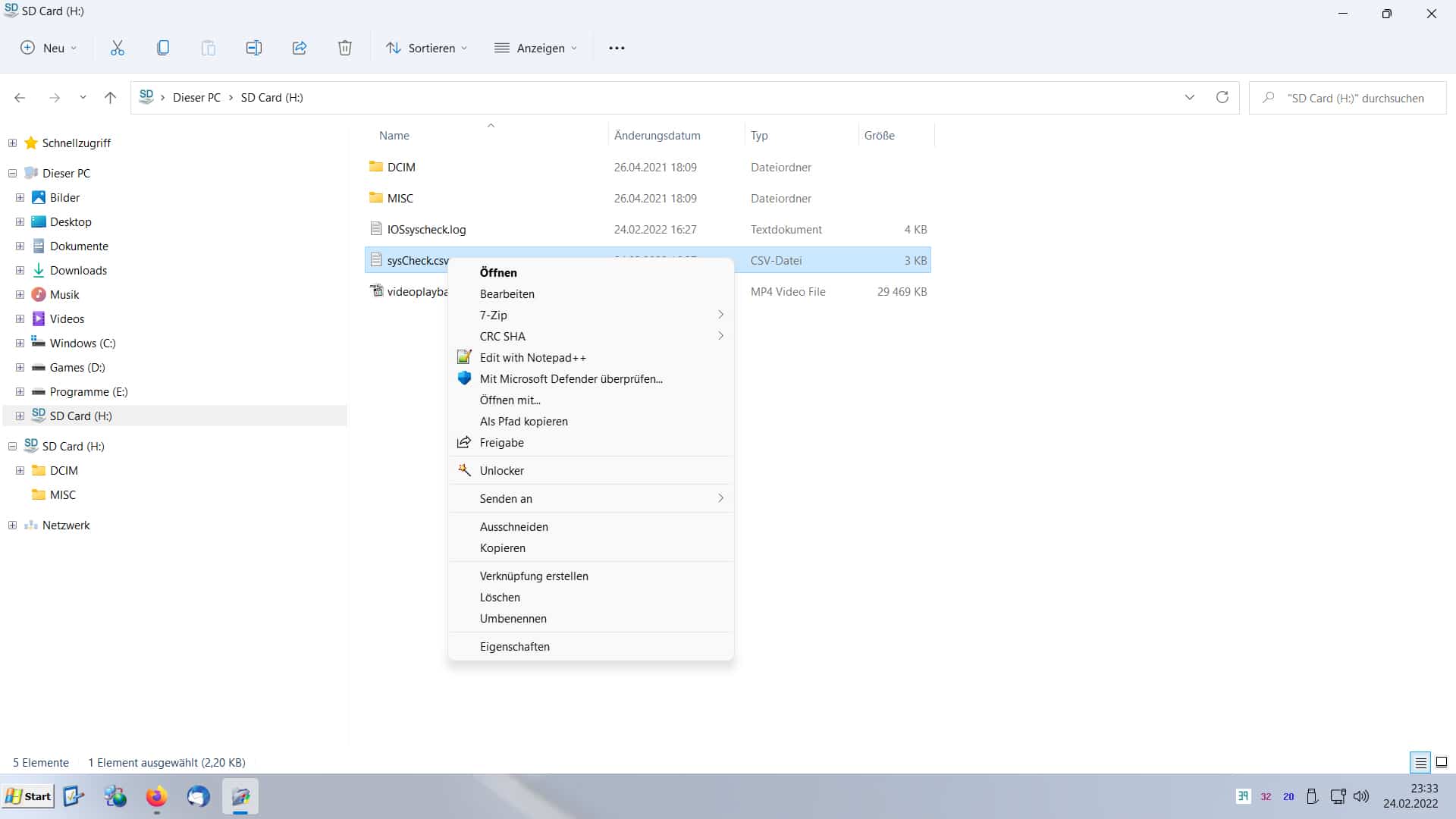Open the 7-Zip submenu
1456x819 pixels.
[591, 315]
